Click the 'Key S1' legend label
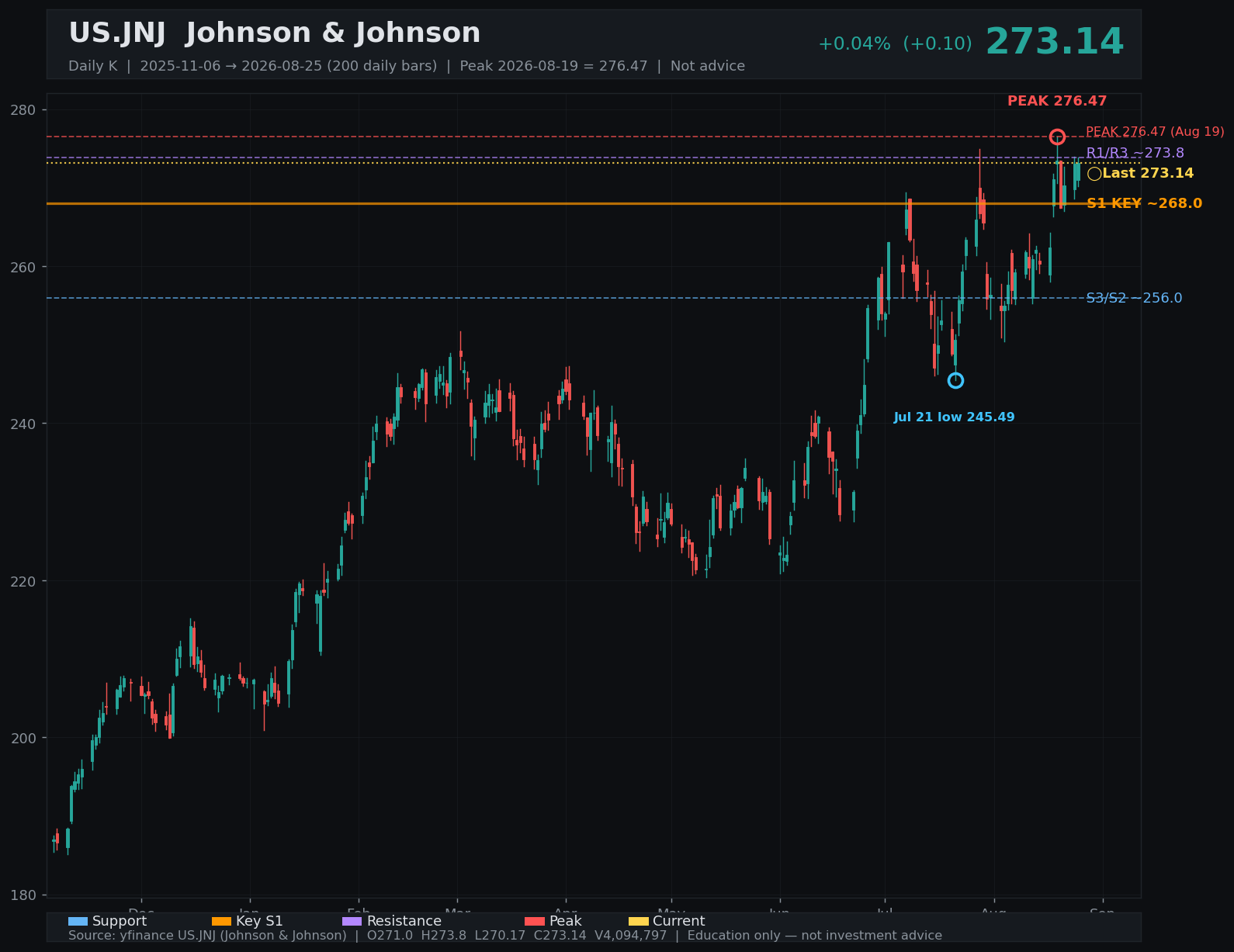The image size is (1234, 952). [x=259, y=922]
